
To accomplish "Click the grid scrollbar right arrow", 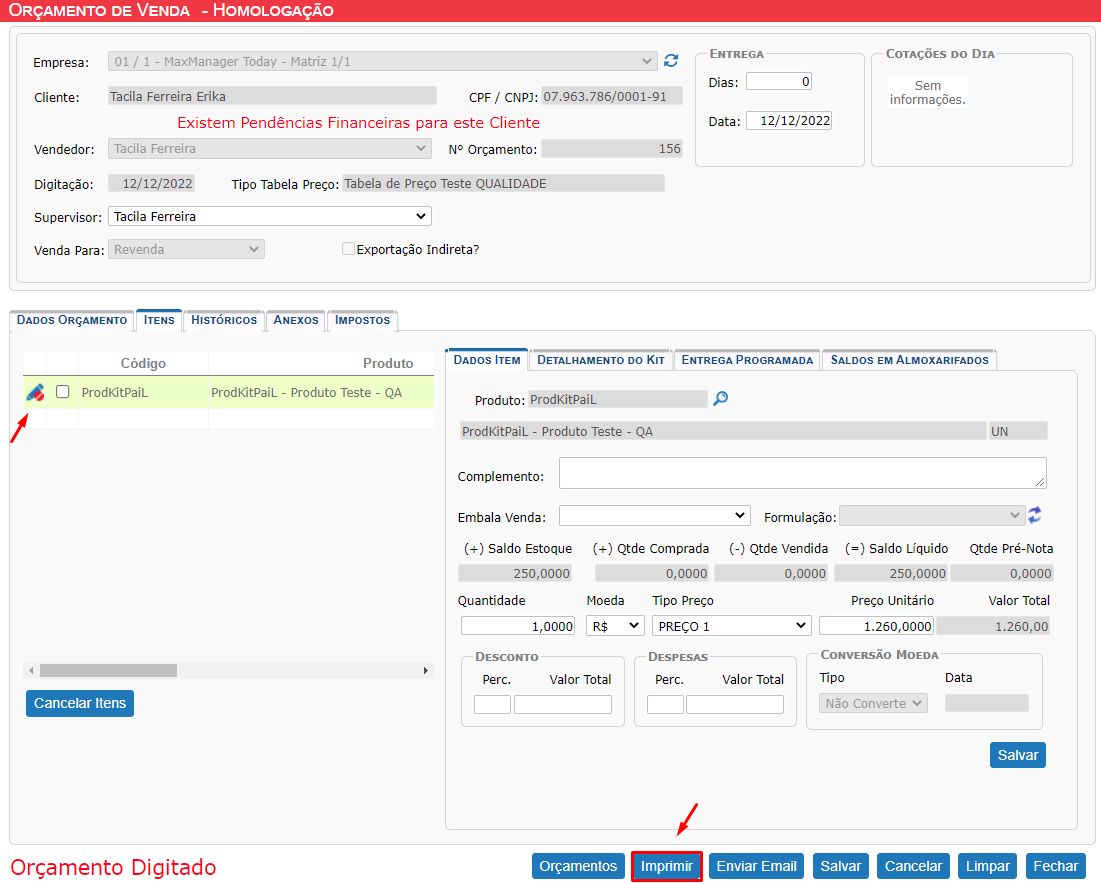I will [x=426, y=671].
